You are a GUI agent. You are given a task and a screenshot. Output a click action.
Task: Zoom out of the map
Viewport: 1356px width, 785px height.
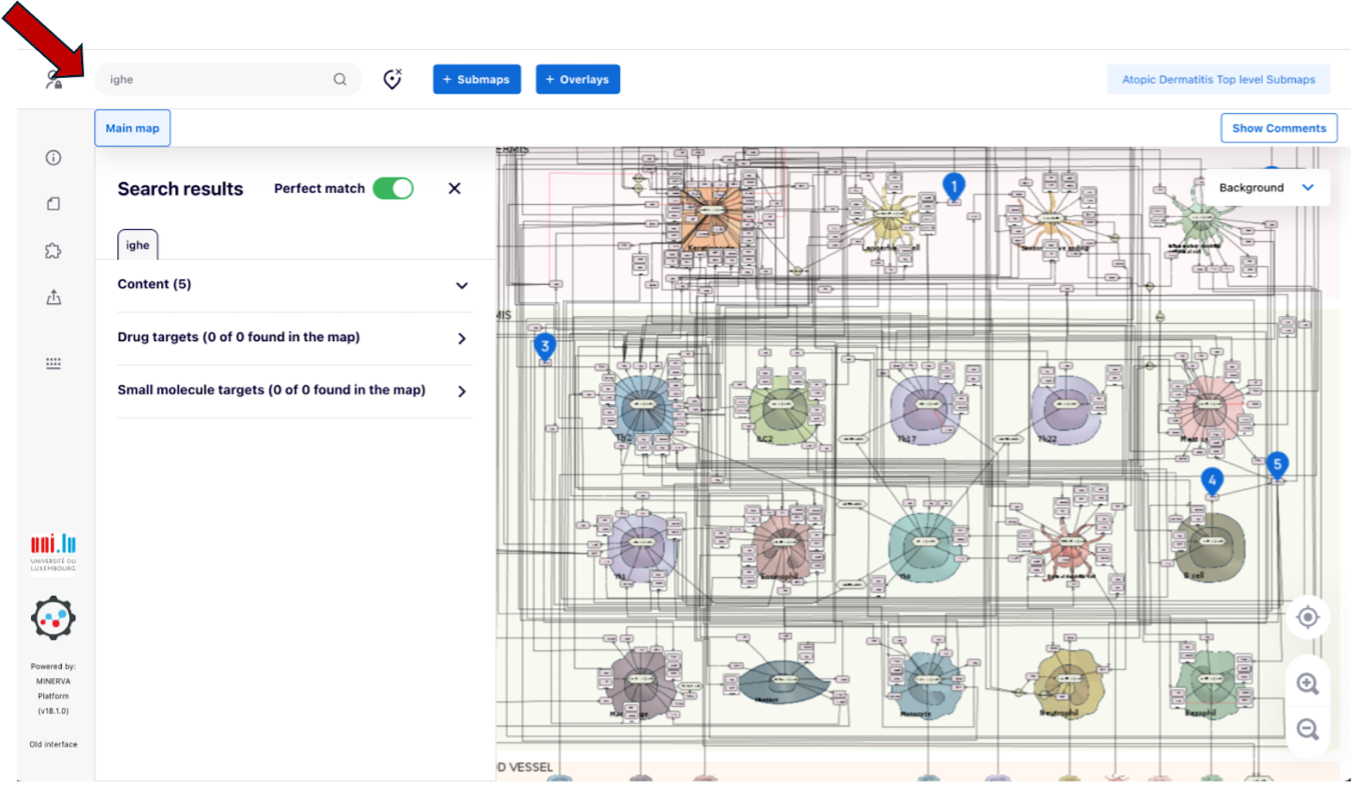point(1307,729)
